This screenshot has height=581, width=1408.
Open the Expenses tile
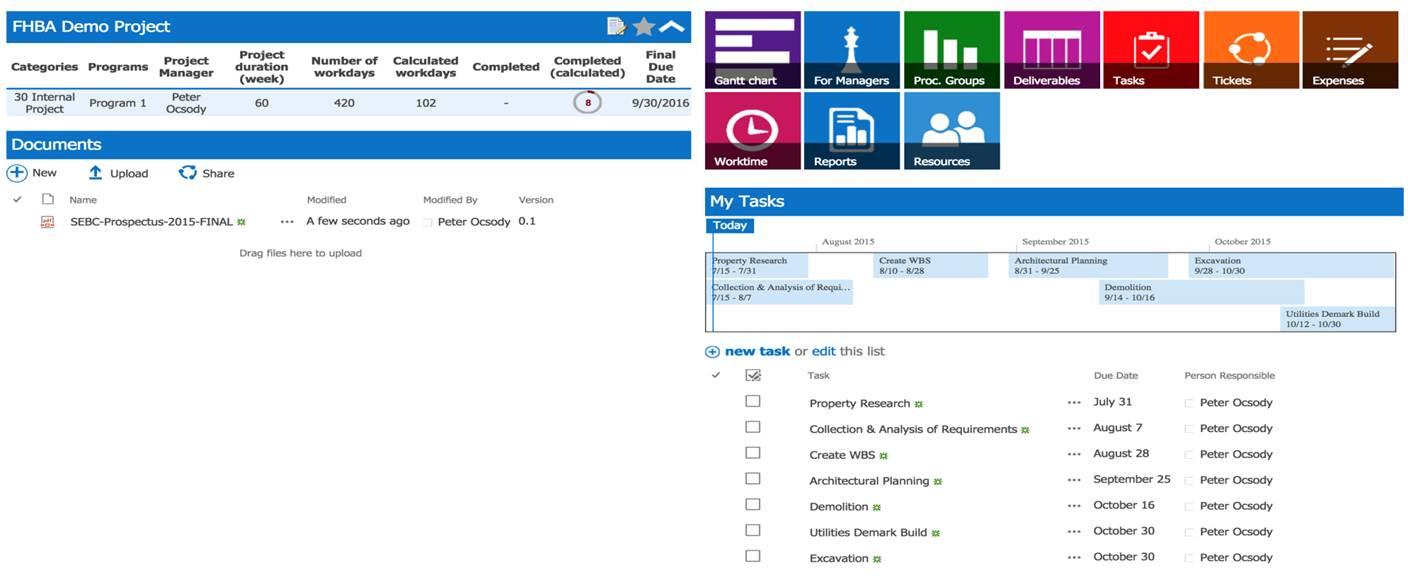point(1351,48)
